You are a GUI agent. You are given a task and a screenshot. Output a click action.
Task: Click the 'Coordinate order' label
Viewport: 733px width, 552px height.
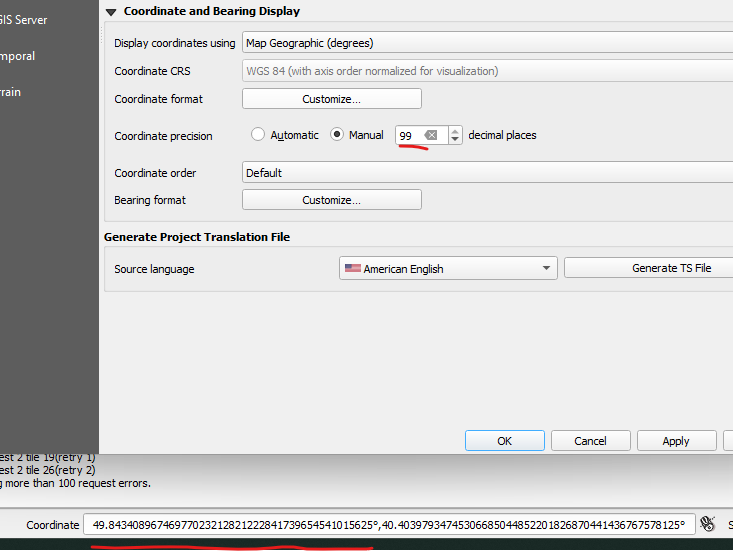(x=155, y=173)
